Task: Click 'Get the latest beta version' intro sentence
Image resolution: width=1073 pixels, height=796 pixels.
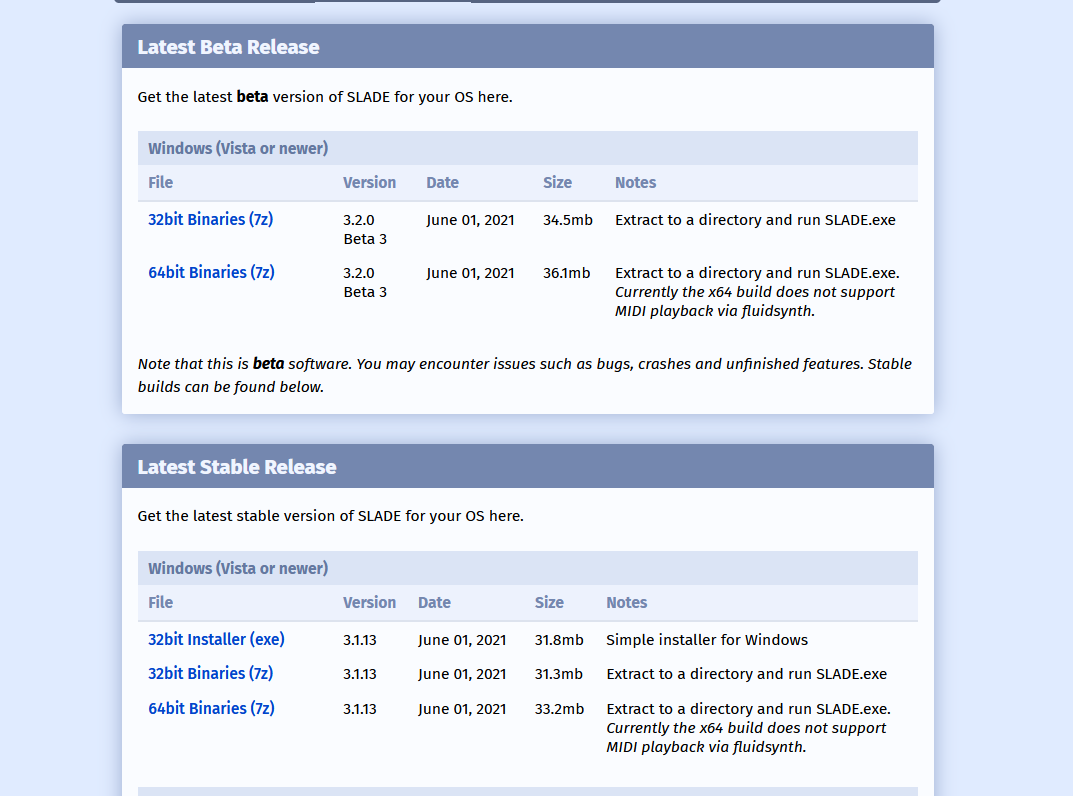Action: point(325,97)
